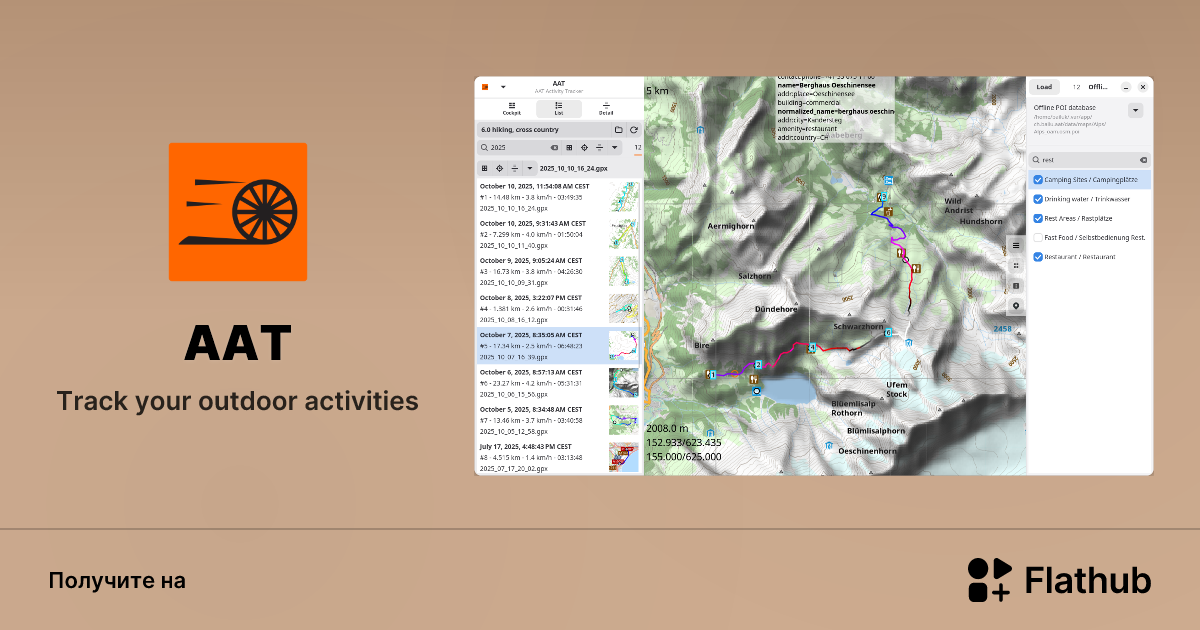Open the app menu arrow beside AAT logo
Screen dimensions: 1200x630
click(x=503, y=87)
